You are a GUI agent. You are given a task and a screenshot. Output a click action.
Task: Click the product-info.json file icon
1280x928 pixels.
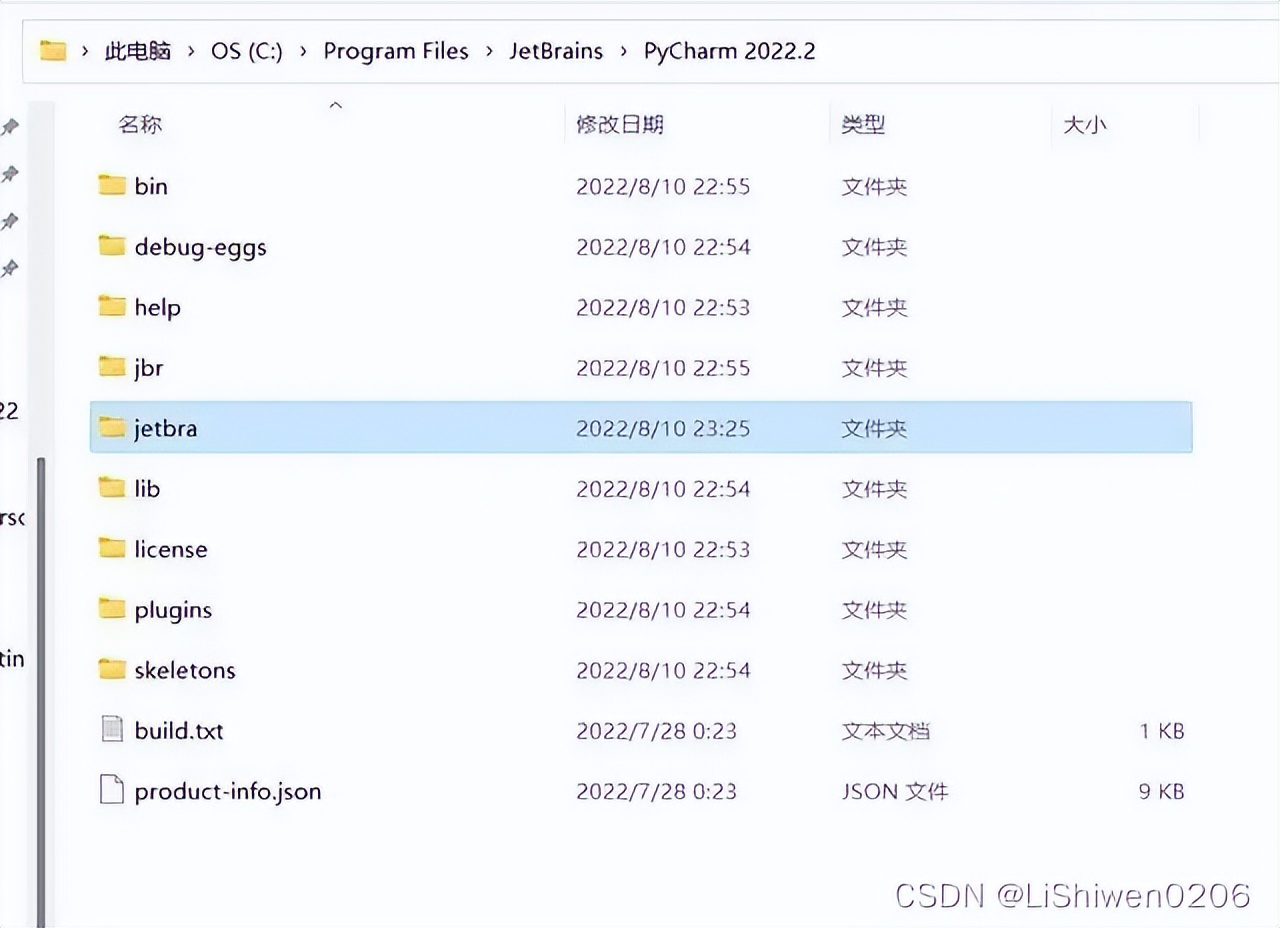tap(112, 790)
